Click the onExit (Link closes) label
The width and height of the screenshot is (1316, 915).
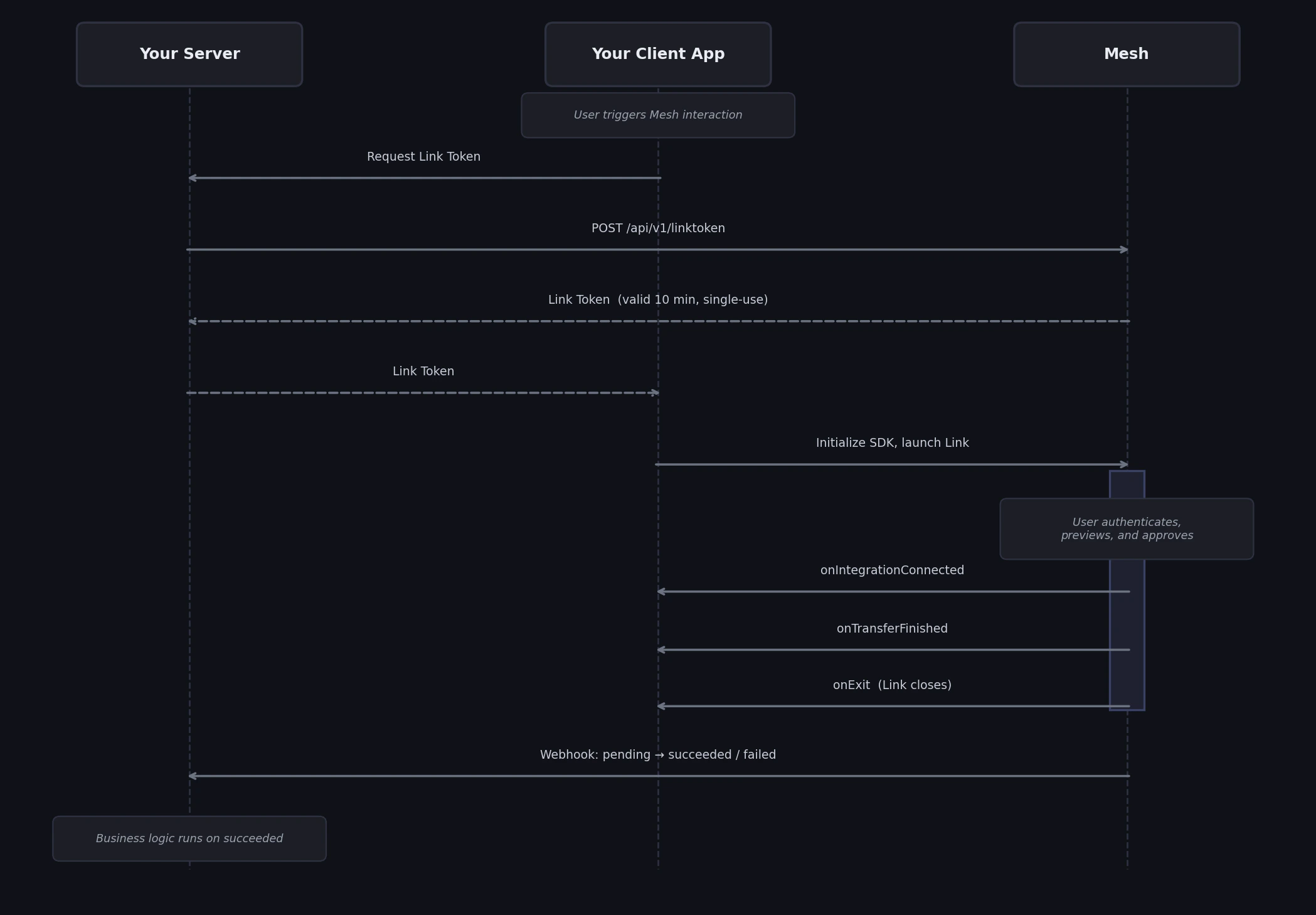pos(892,685)
